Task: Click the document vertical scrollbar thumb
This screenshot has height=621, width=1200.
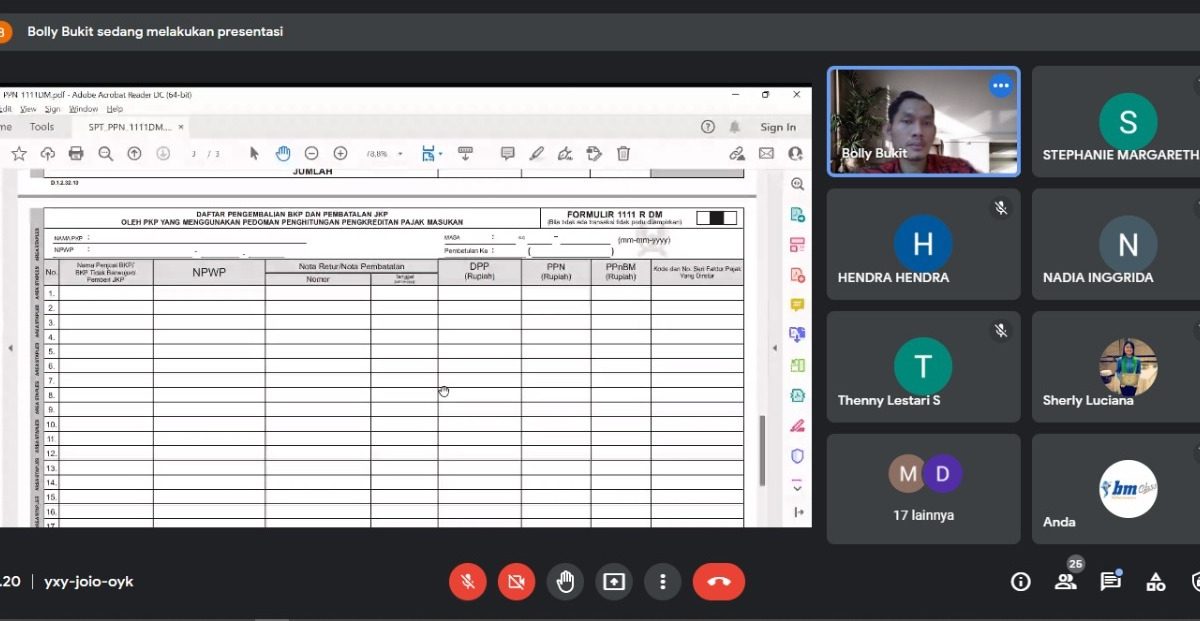Action: [x=761, y=450]
